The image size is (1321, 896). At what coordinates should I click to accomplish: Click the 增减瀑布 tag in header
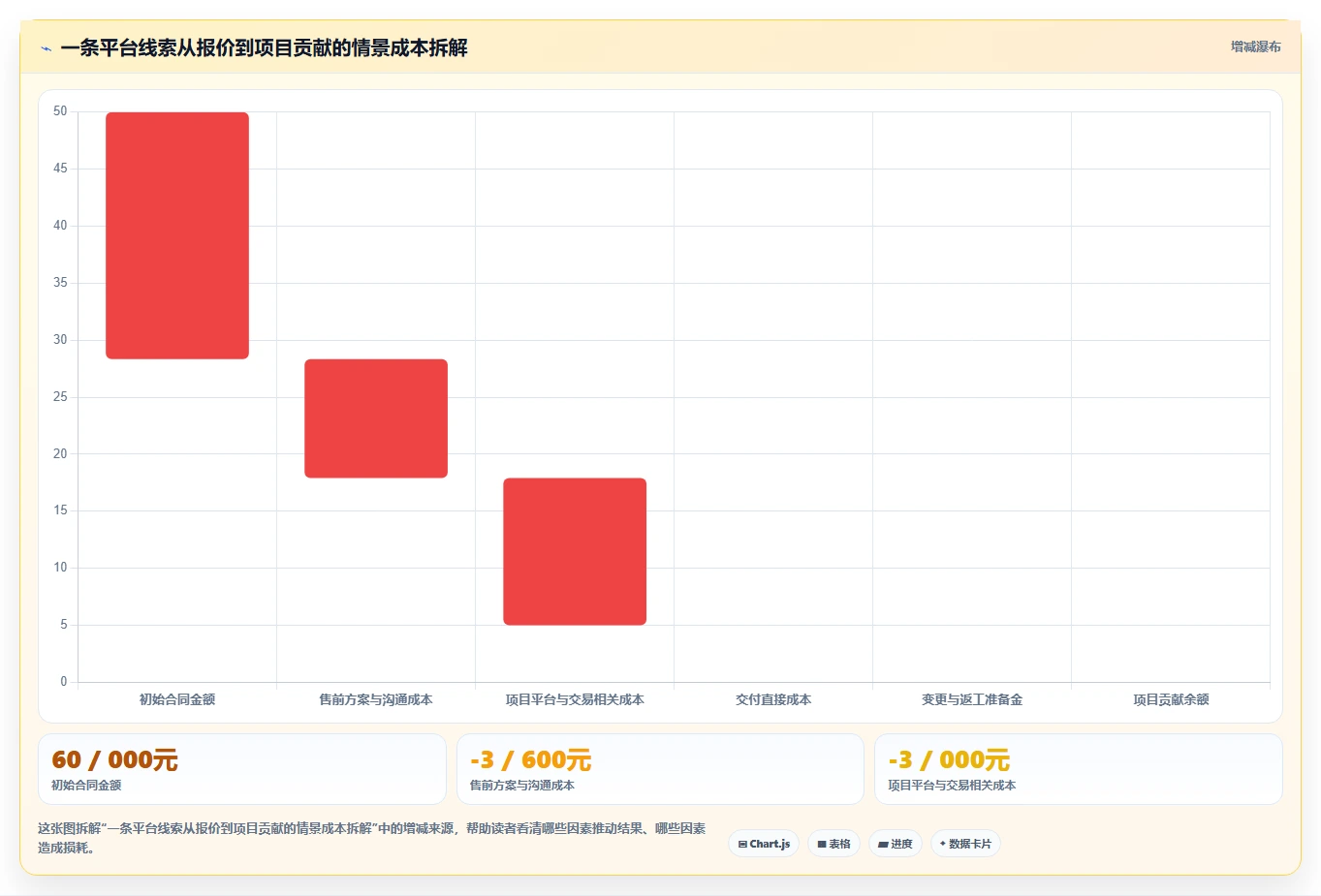click(1255, 46)
